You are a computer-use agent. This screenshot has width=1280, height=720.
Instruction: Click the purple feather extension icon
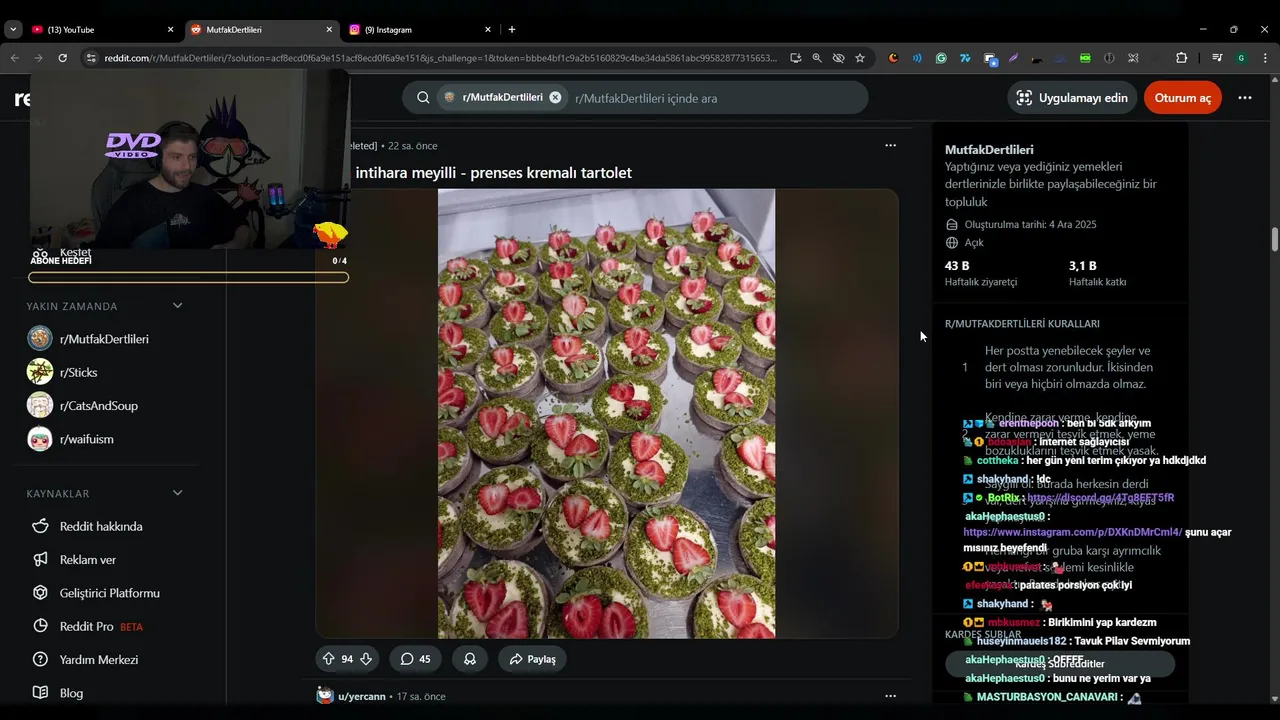[1013, 58]
